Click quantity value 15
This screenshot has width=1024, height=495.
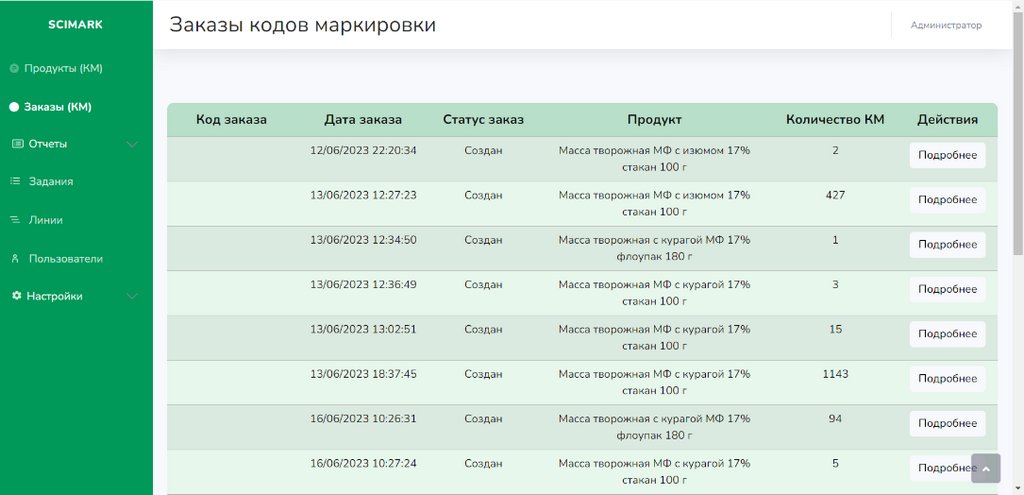point(835,329)
